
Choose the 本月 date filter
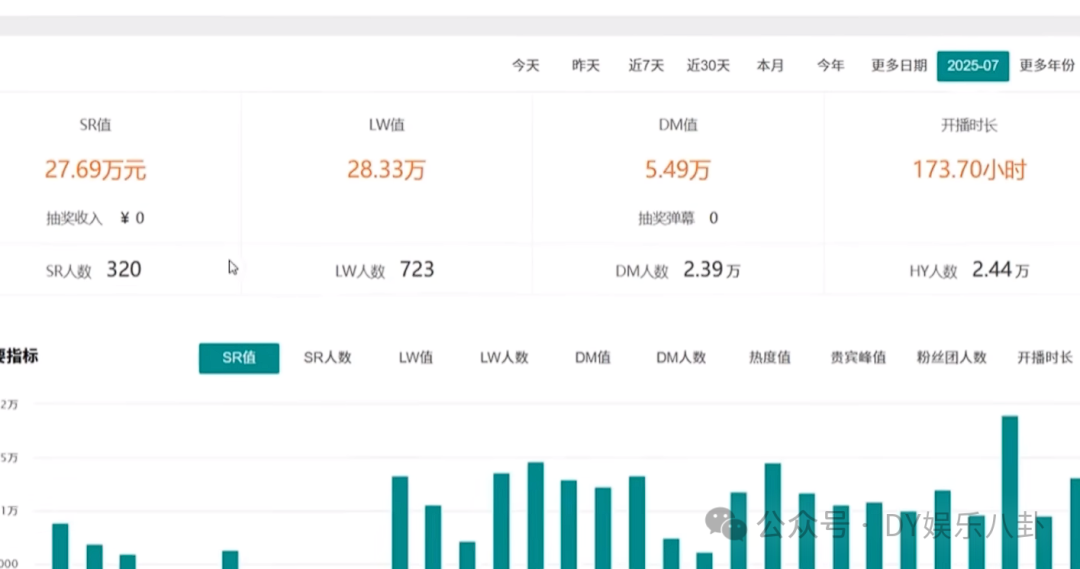[x=770, y=65]
